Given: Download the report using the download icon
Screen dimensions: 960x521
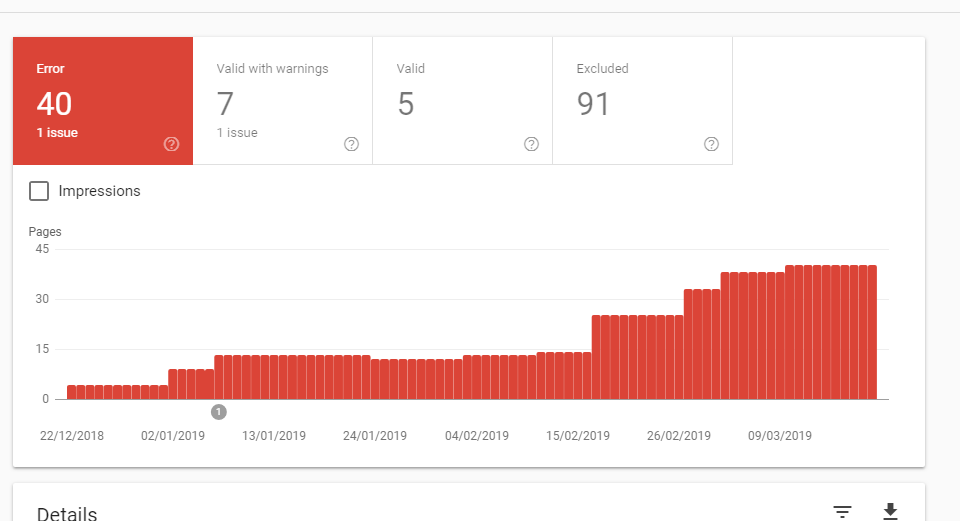Looking at the screenshot, I should (x=890, y=512).
